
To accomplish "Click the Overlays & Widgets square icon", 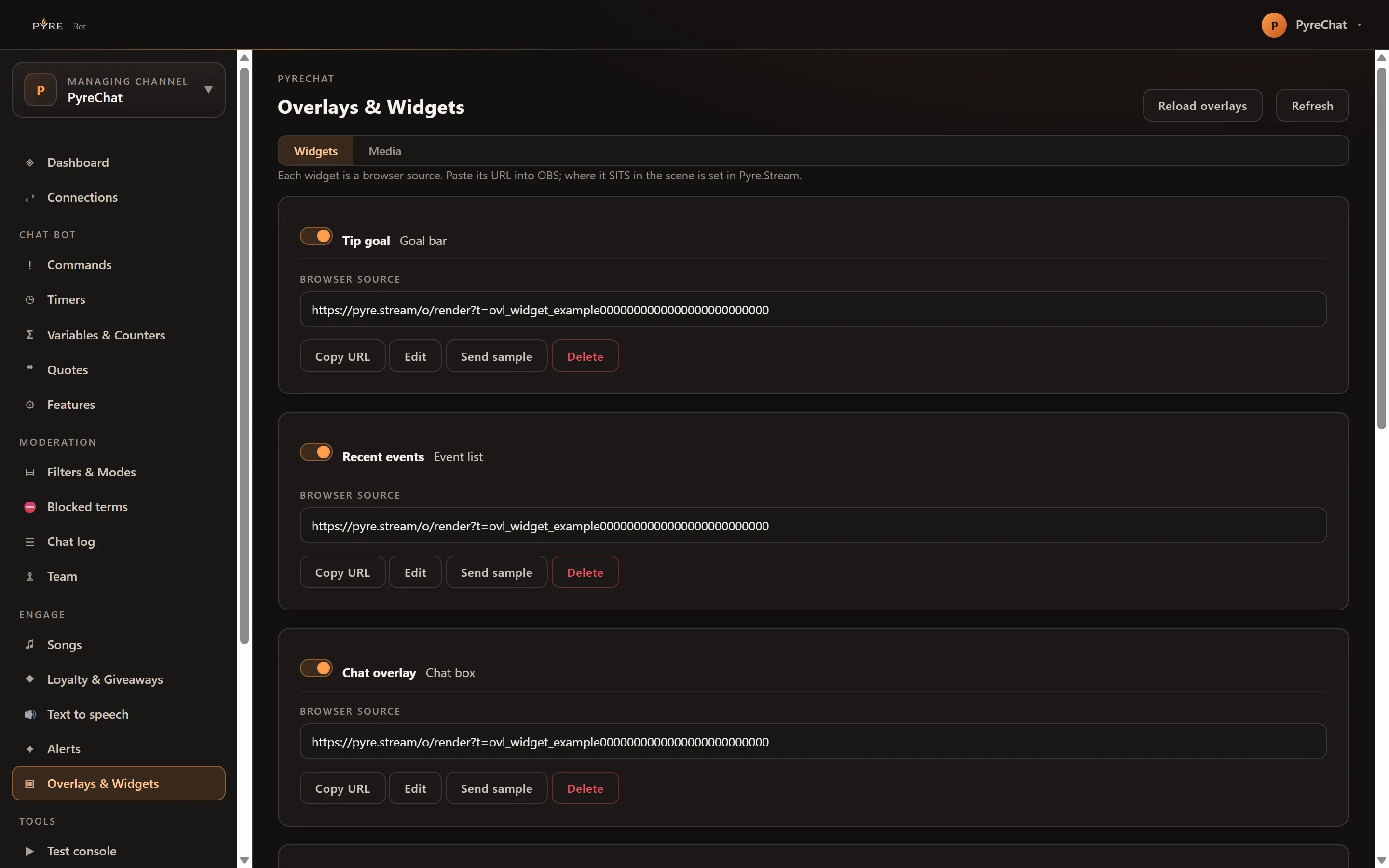I will pyautogui.click(x=30, y=784).
